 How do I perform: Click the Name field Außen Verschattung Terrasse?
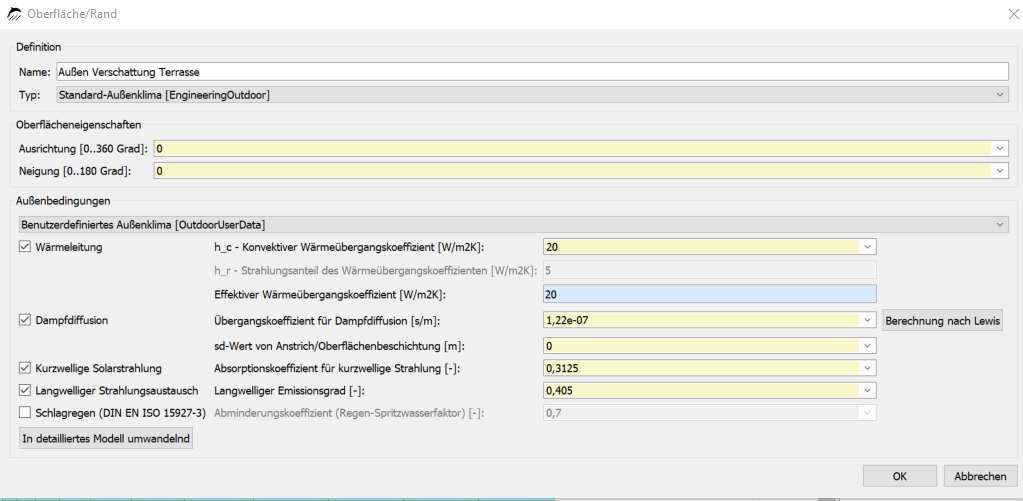pyautogui.click(x=532, y=71)
